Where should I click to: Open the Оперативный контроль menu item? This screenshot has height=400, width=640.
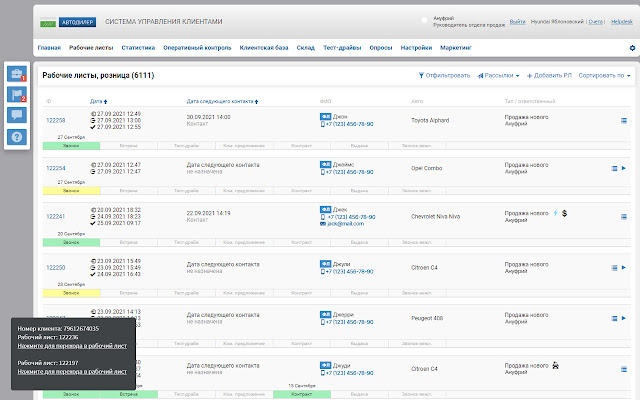click(x=197, y=48)
